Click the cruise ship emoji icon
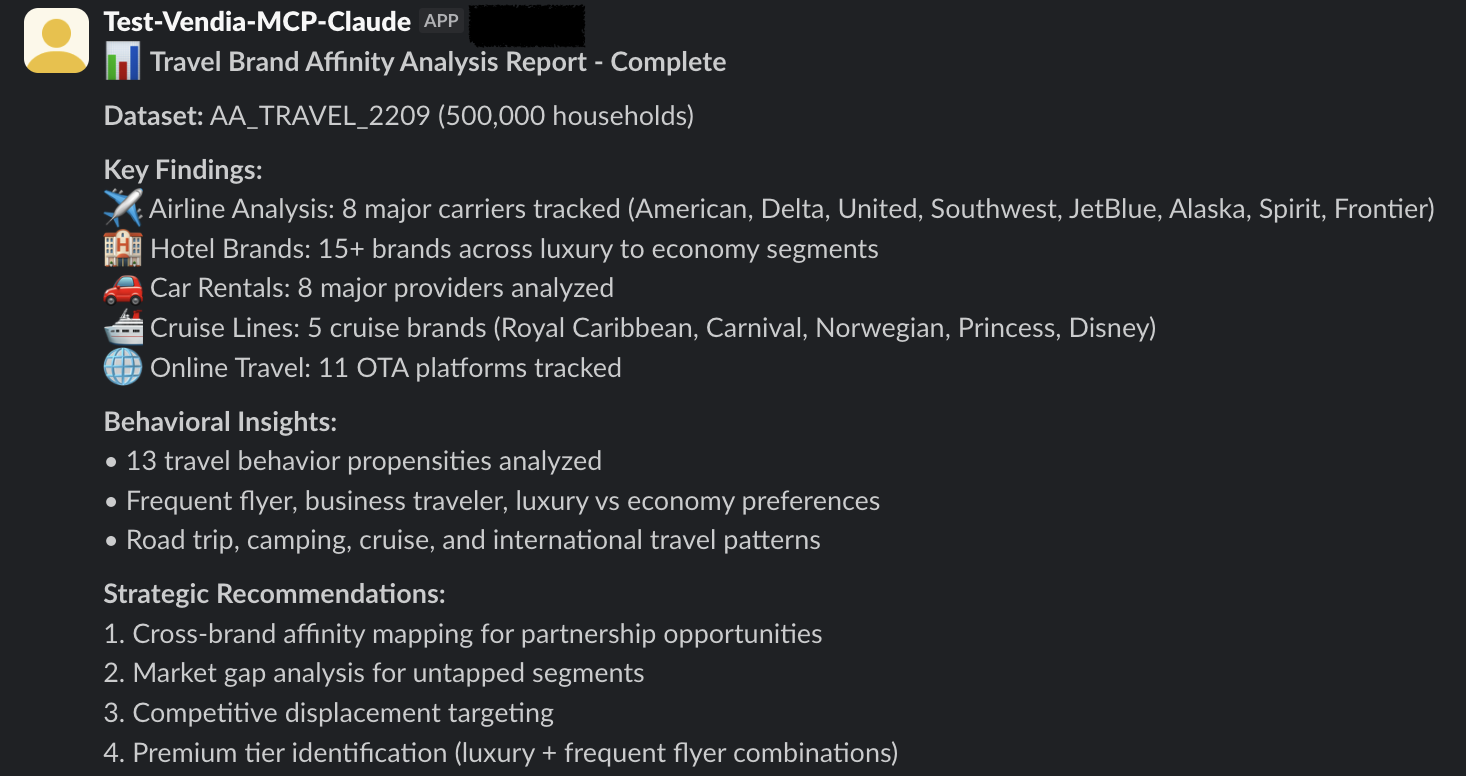Image resolution: width=1466 pixels, height=776 pixels. [x=123, y=328]
